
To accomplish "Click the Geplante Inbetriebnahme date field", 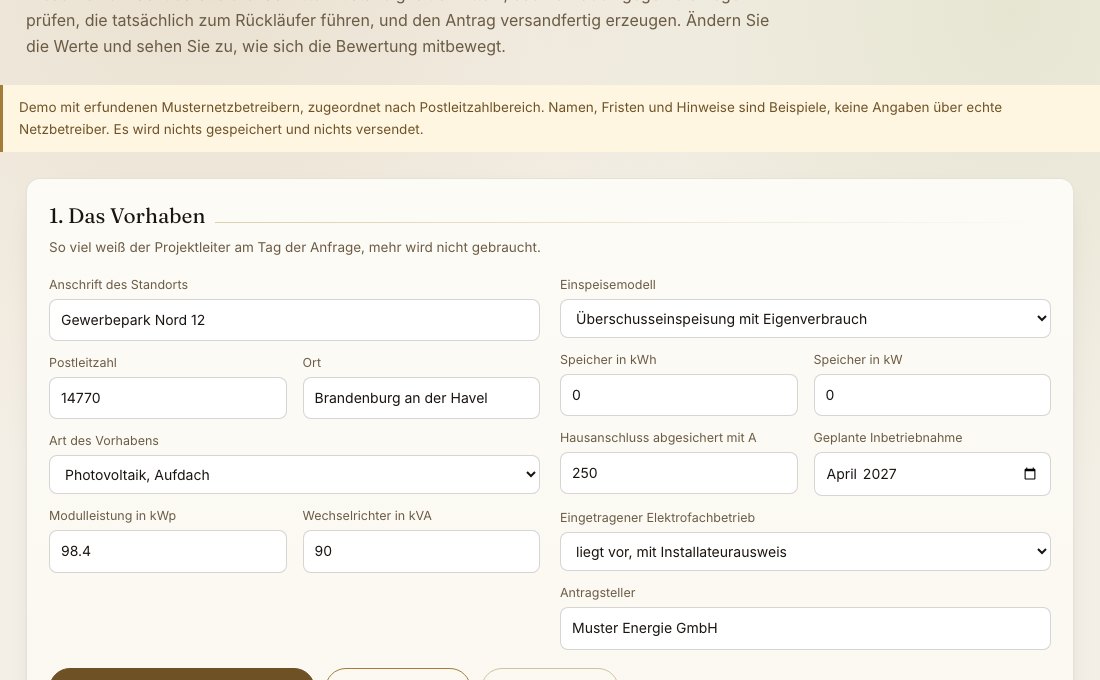I will coord(932,474).
